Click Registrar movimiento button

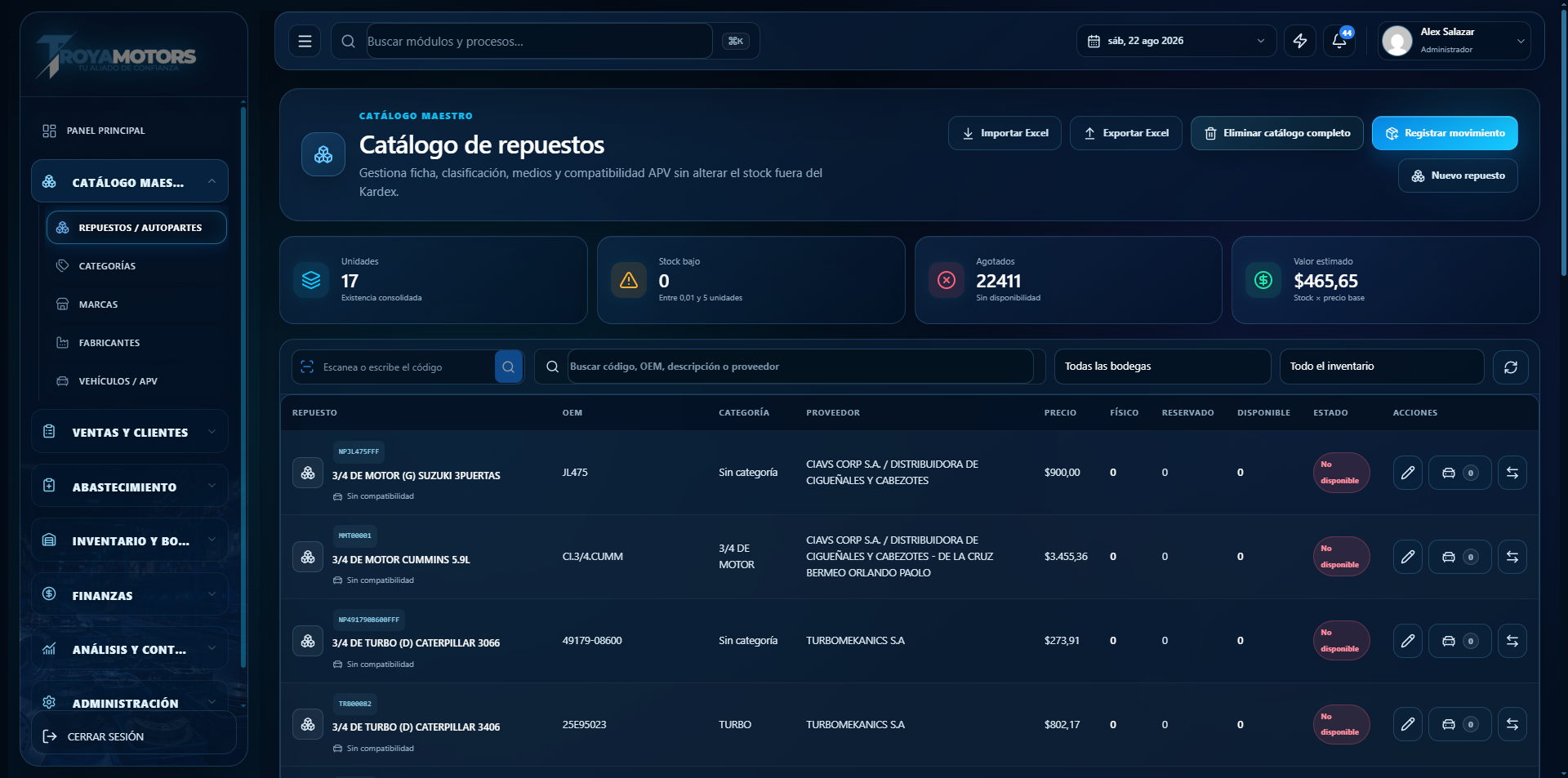click(1445, 133)
